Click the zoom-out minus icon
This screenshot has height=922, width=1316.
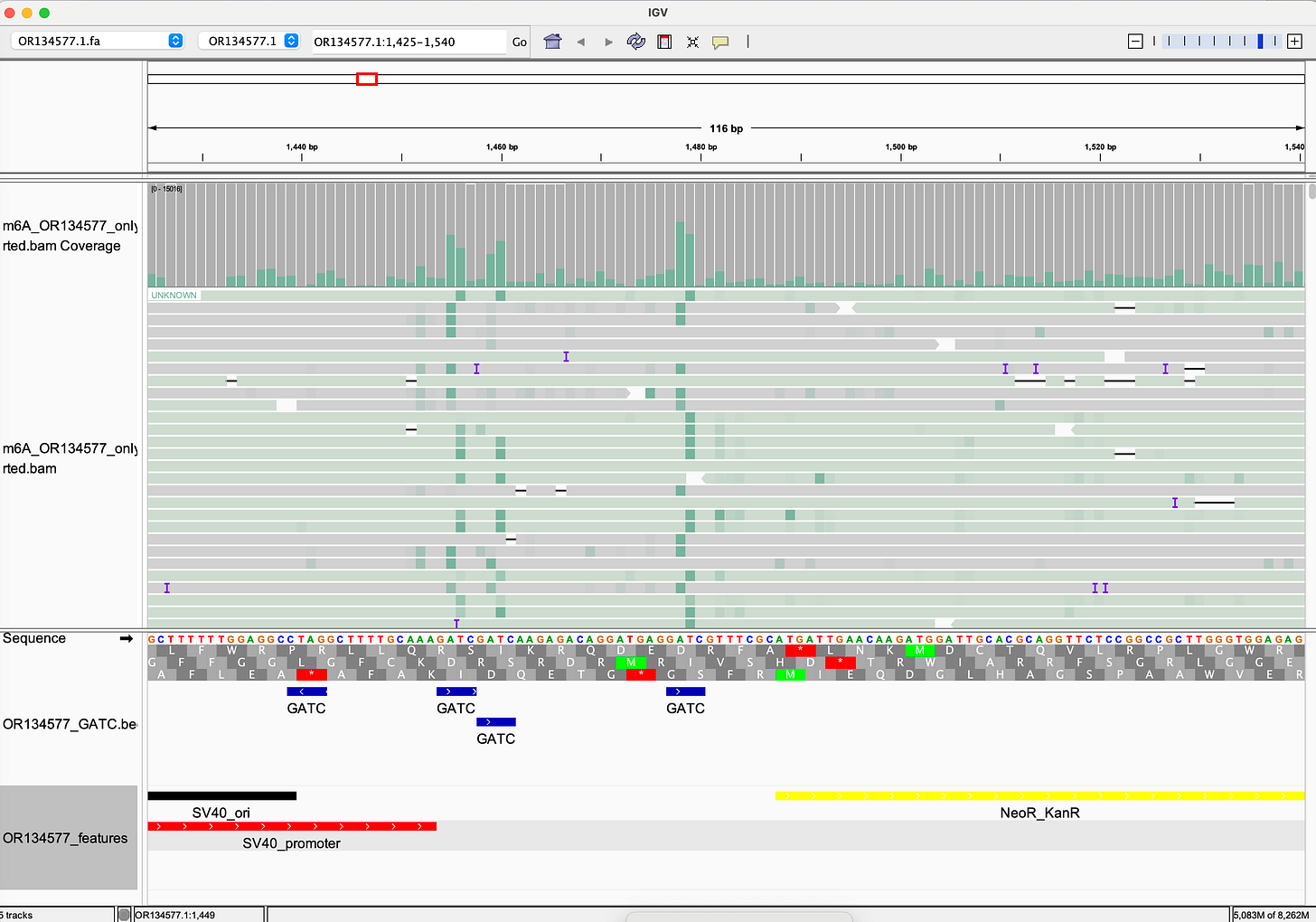click(1135, 41)
